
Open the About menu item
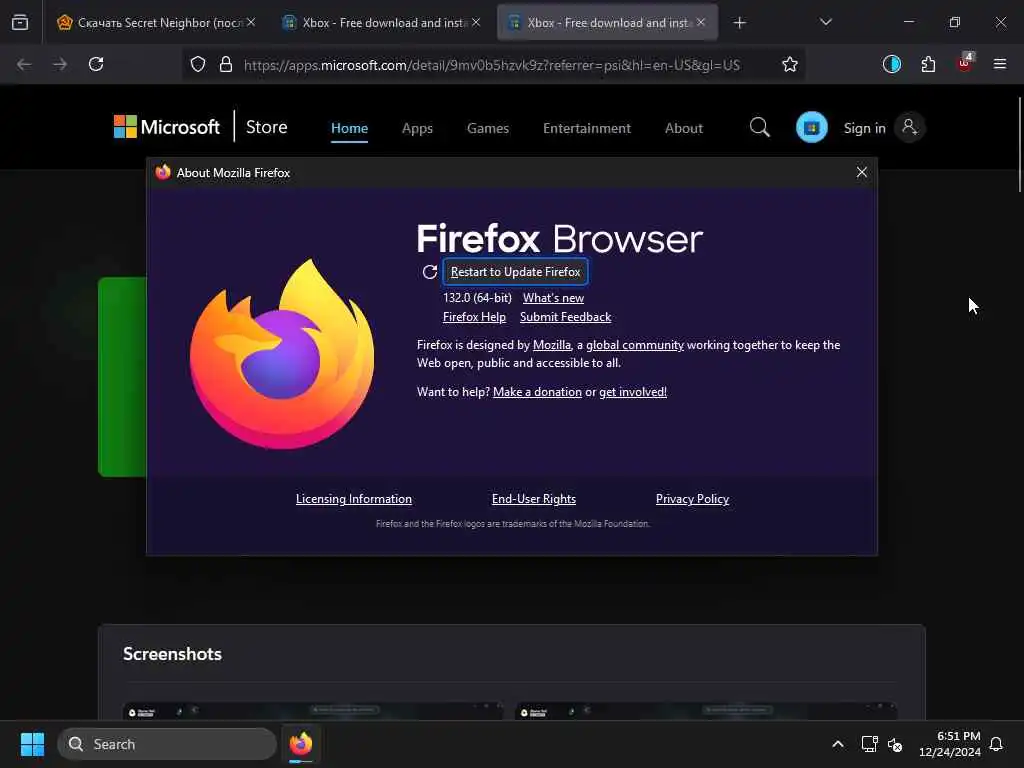(684, 128)
